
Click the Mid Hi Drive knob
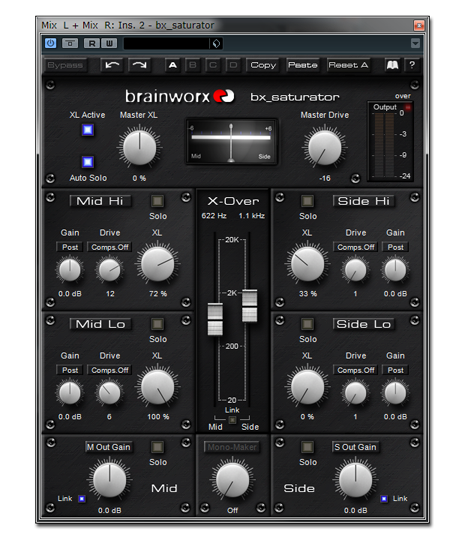pyautogui.click(x=110, y=270)
